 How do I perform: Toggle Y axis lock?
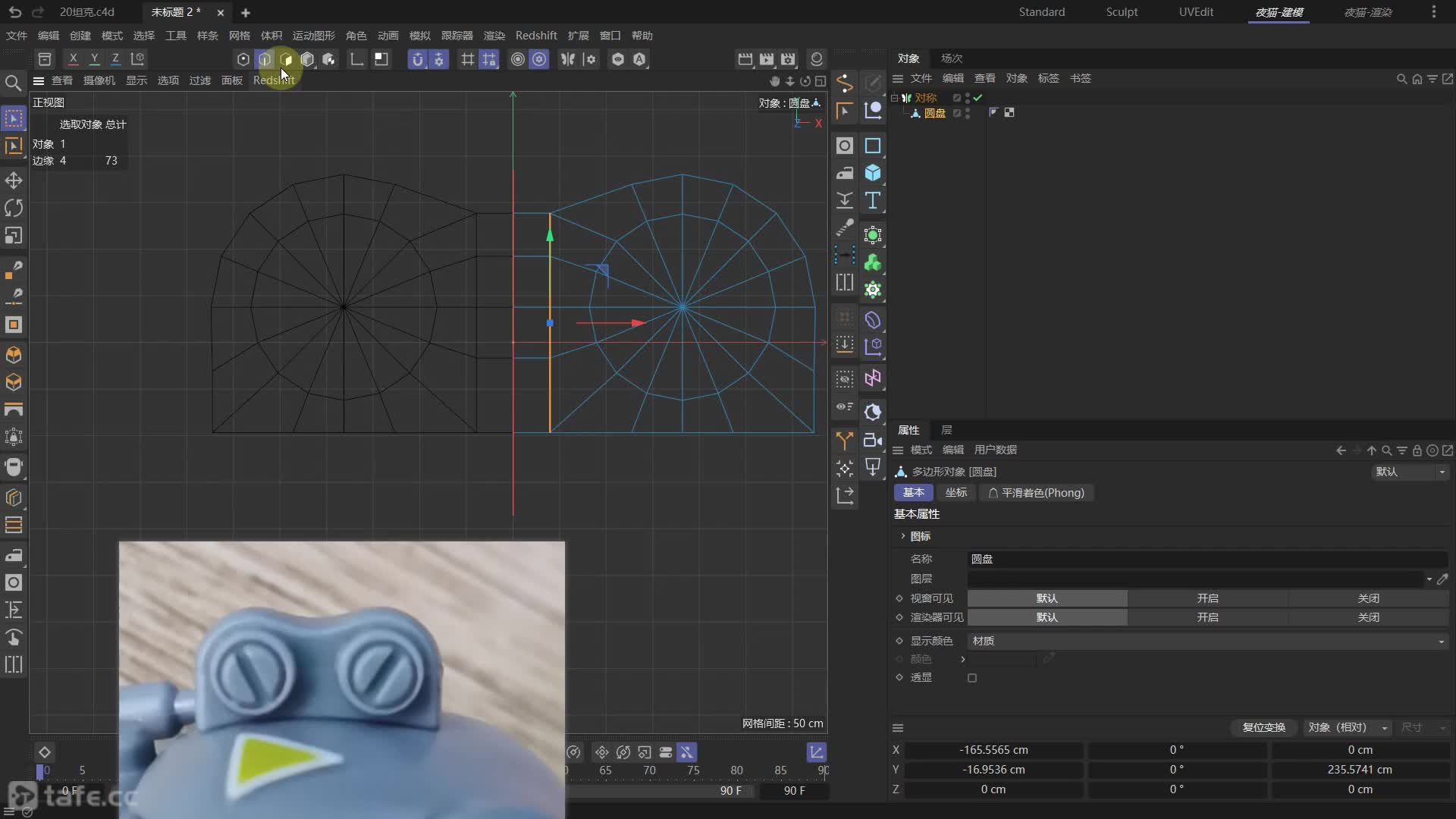(94, 58)
